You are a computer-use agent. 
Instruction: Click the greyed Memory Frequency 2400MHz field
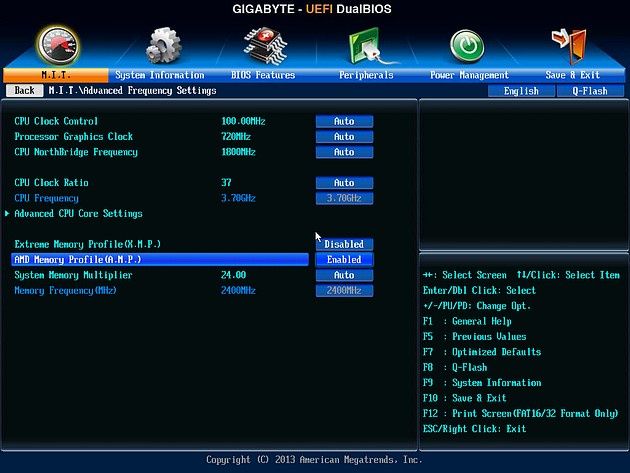pyautogui.click(x=344, y=291)
